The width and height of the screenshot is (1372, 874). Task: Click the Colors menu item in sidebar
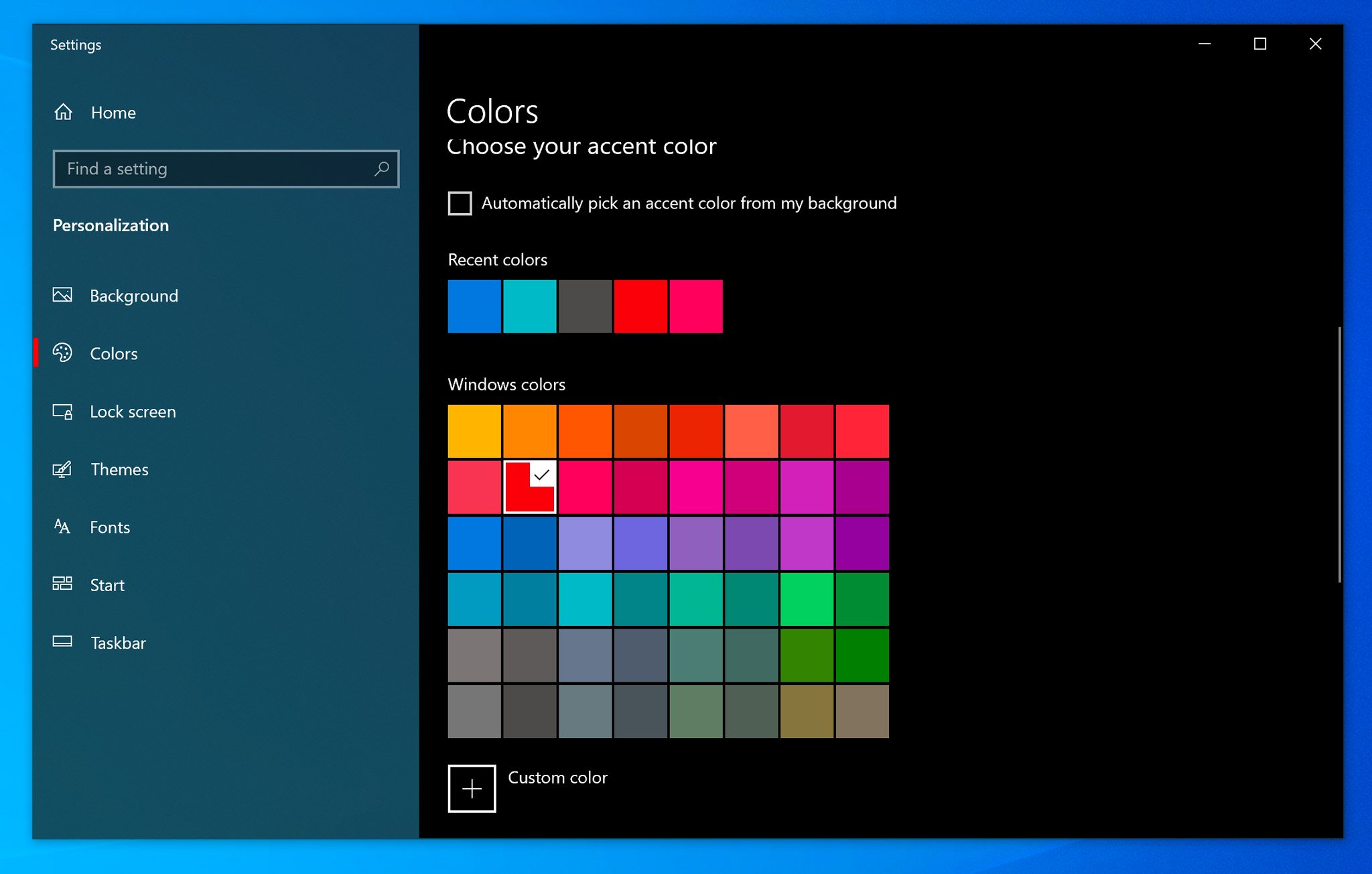pyautogui.click(x=113, y=353)
